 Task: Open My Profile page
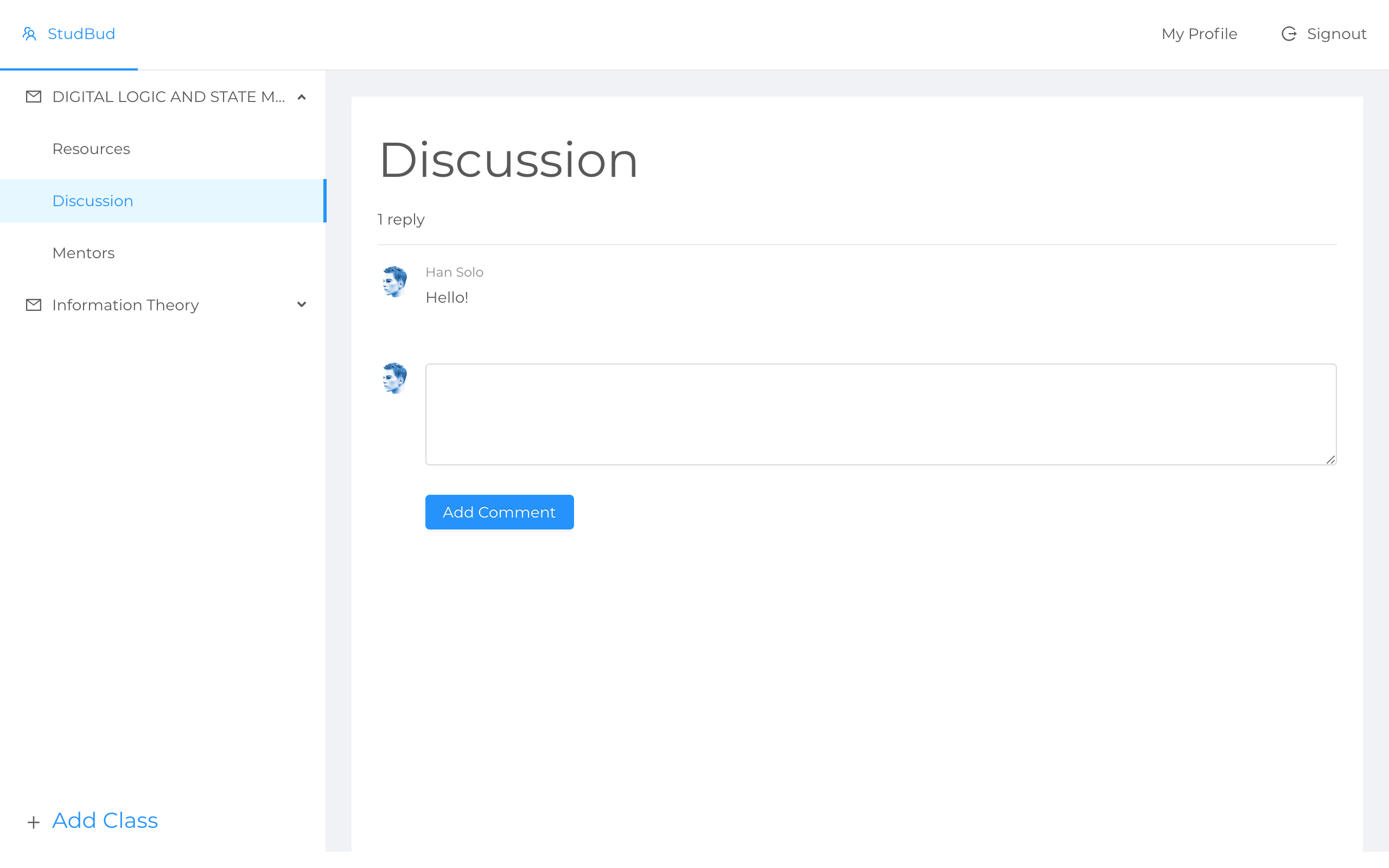pyautogui.click(x=1199, y=34)
